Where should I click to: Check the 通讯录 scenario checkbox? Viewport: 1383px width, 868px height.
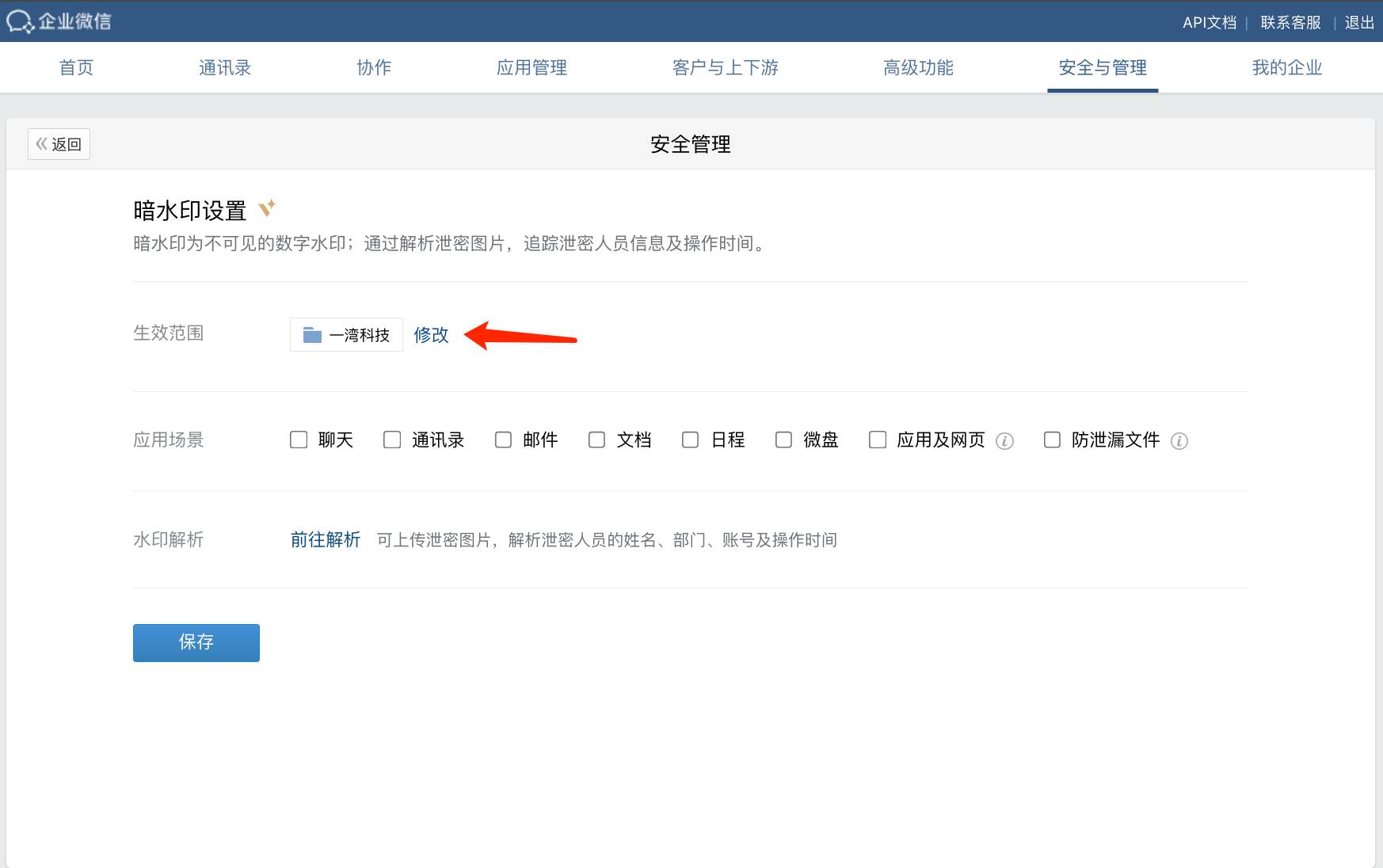coord(392,440)
